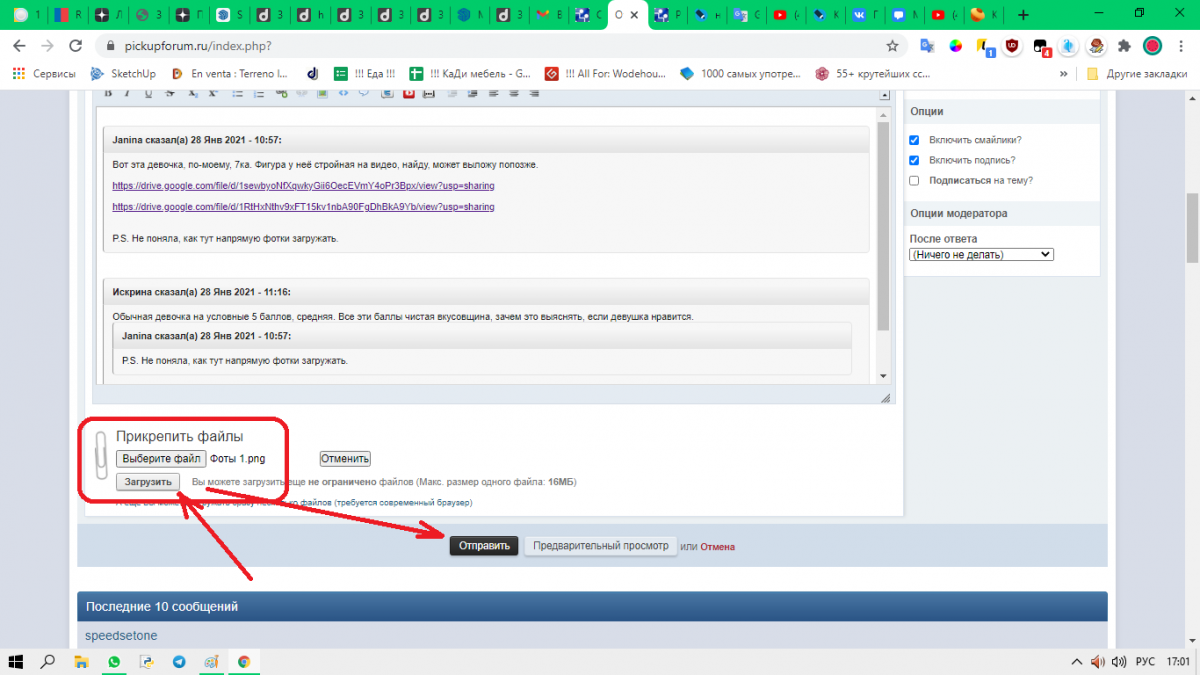Reload the page using the refresh icon
Screen dimensions: 1200x675
[x=75, y=46]
